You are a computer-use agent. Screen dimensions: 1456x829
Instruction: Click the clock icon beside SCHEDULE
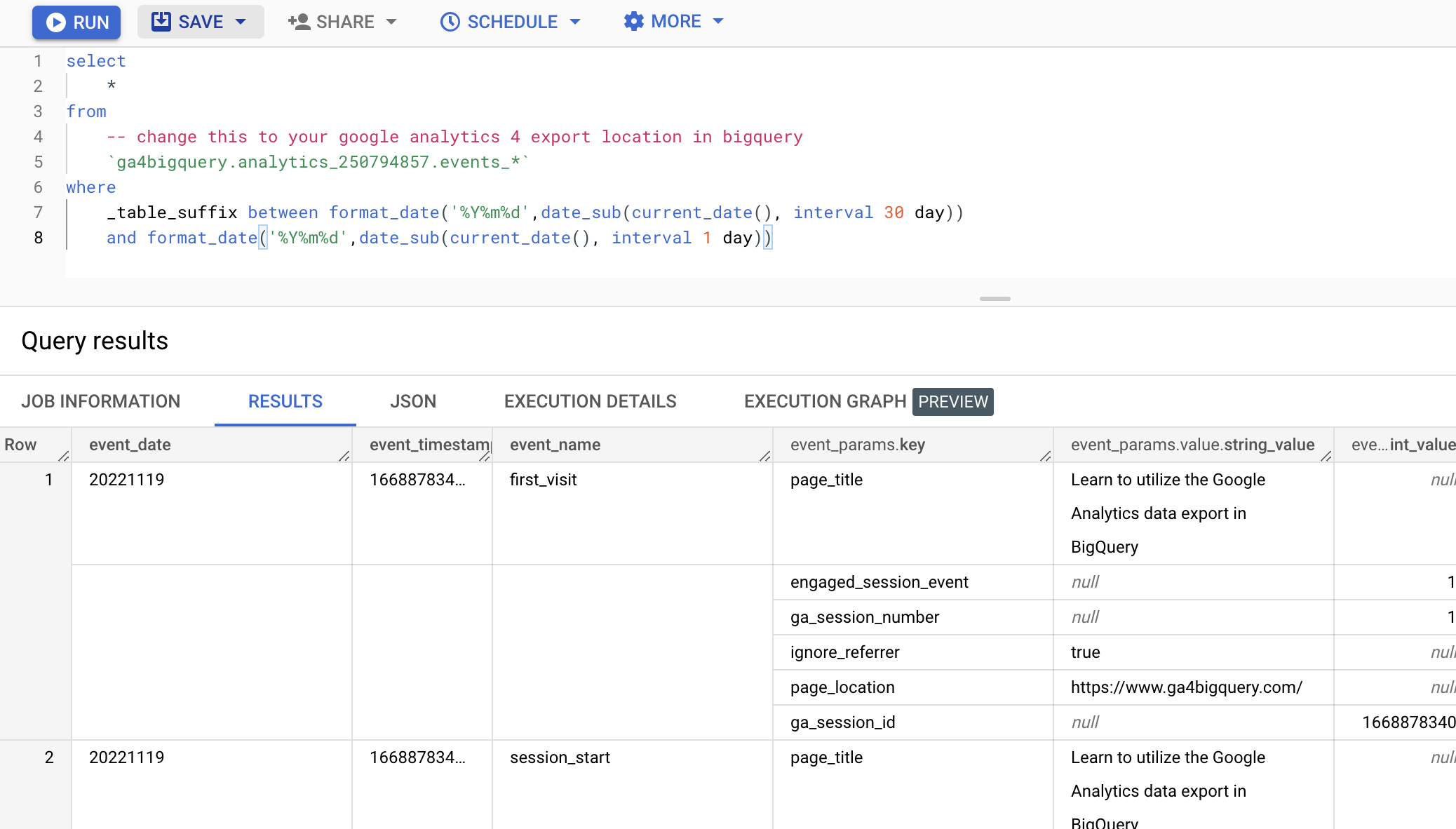tap(449, 22)
